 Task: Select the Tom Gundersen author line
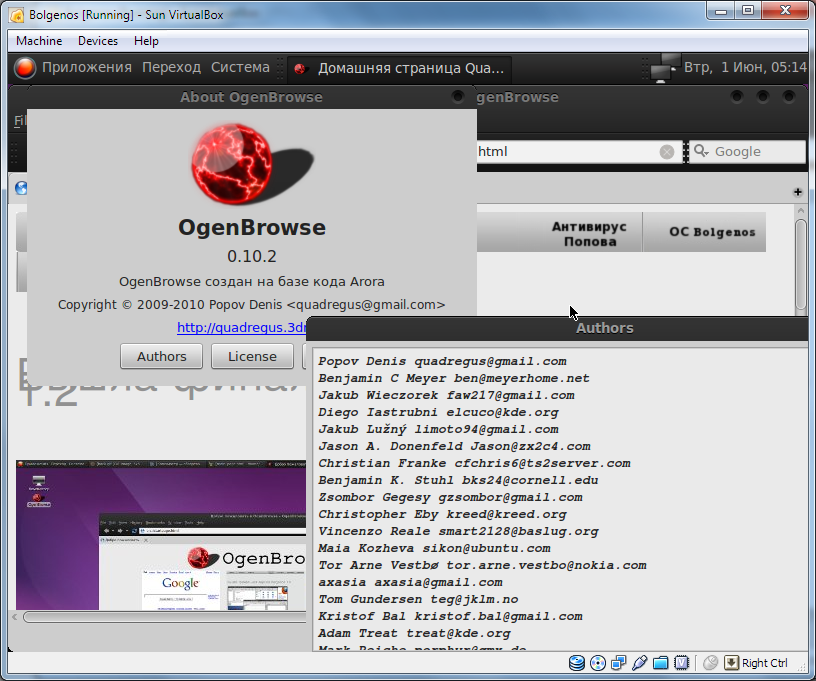tap(418, 599)
